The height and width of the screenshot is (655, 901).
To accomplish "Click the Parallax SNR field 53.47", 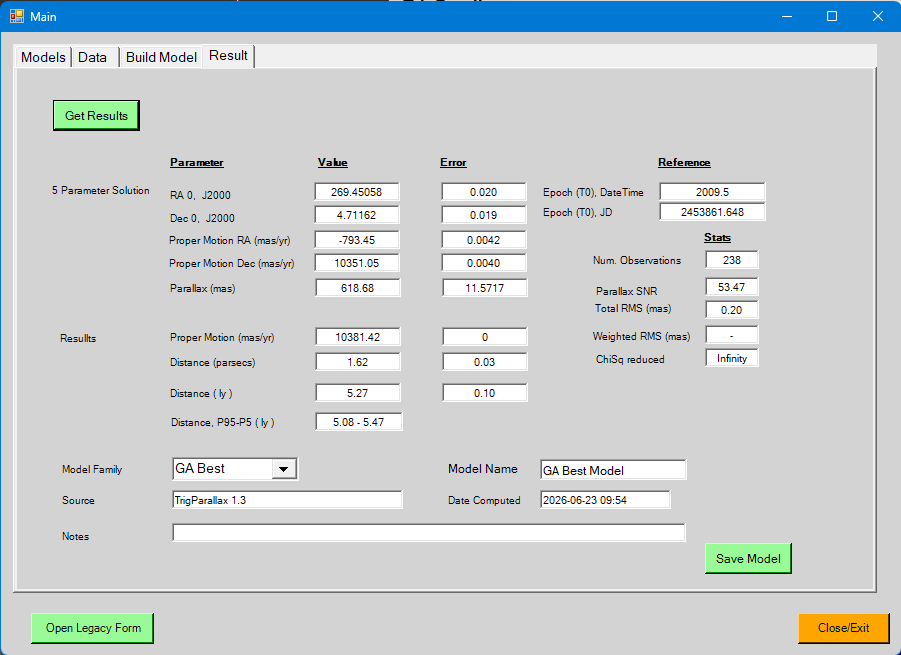I will (731, 287).
